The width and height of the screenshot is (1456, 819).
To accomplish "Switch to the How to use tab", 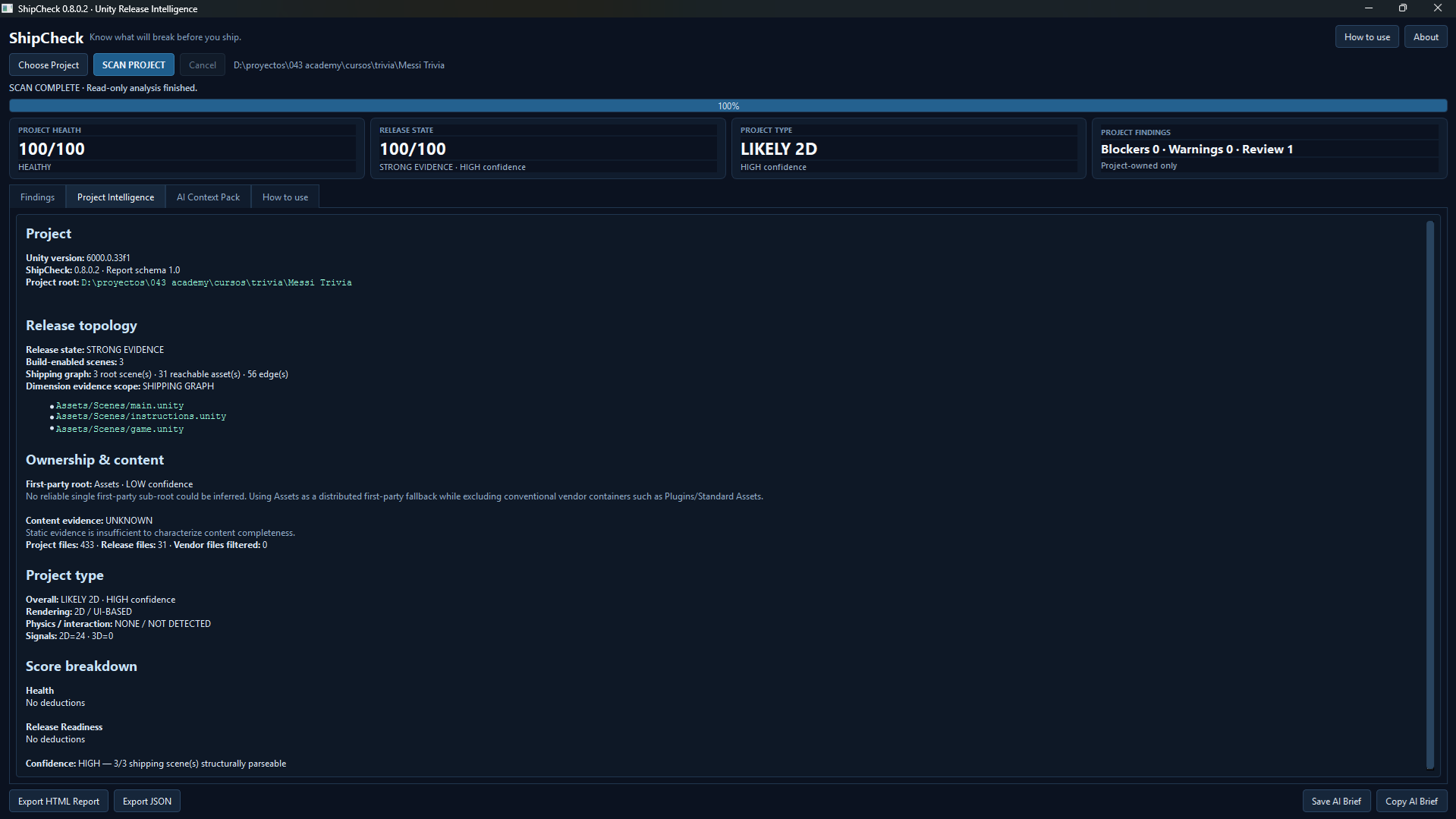I will (x=285, y=197).
